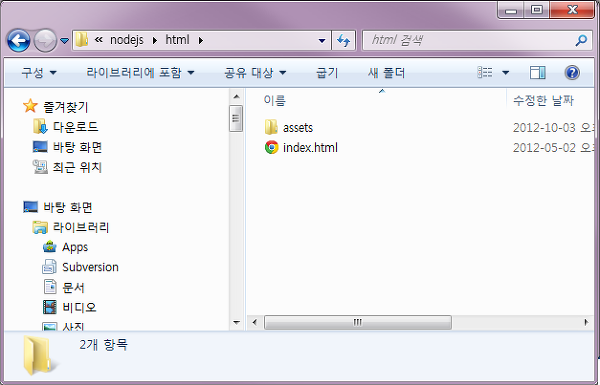This screenshot has height=385, width=600.
Task: Open 즐겨찾기 in navigation pane
Action: [x=65, y=107]
